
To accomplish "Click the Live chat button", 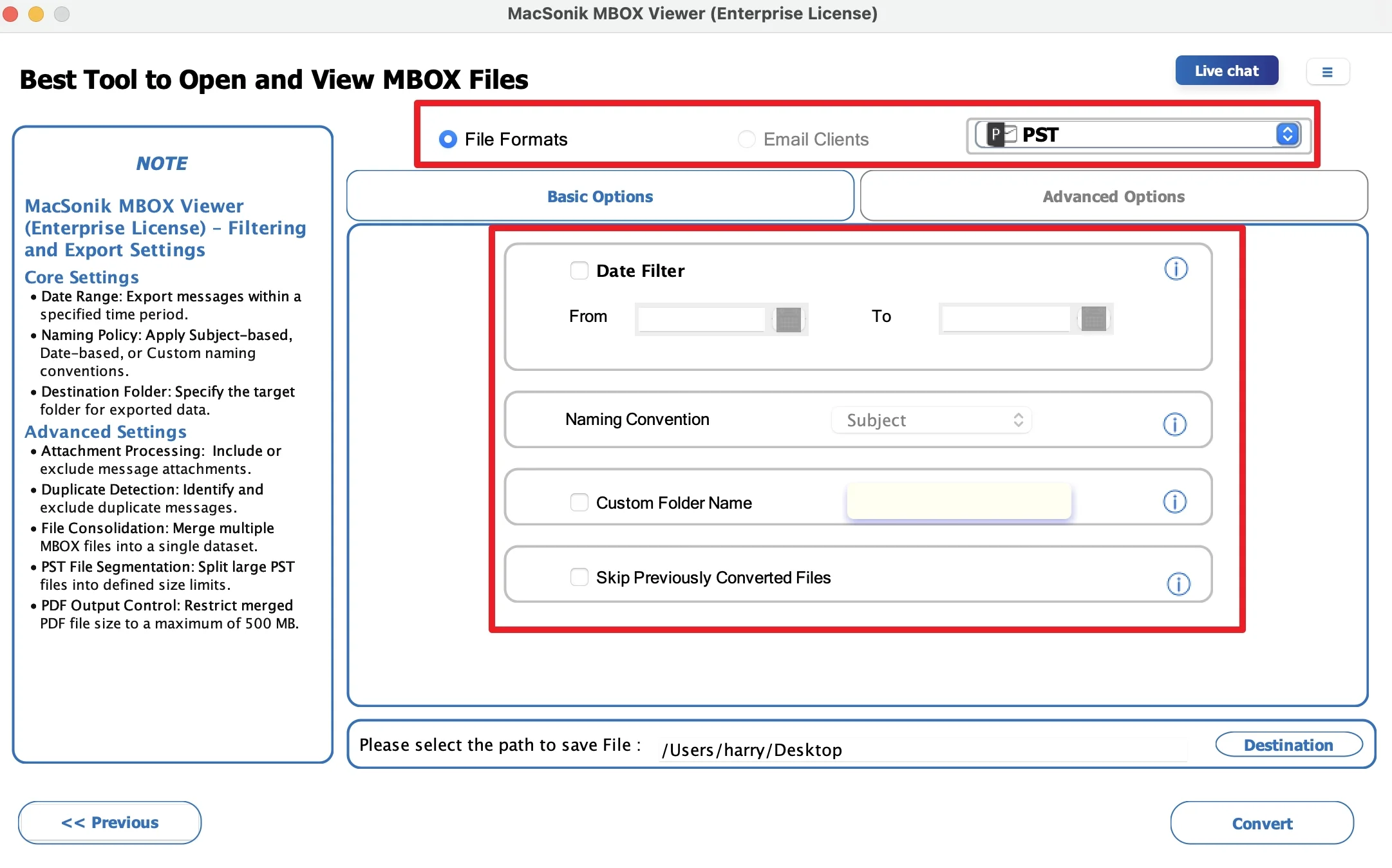I will [1227, 71].
